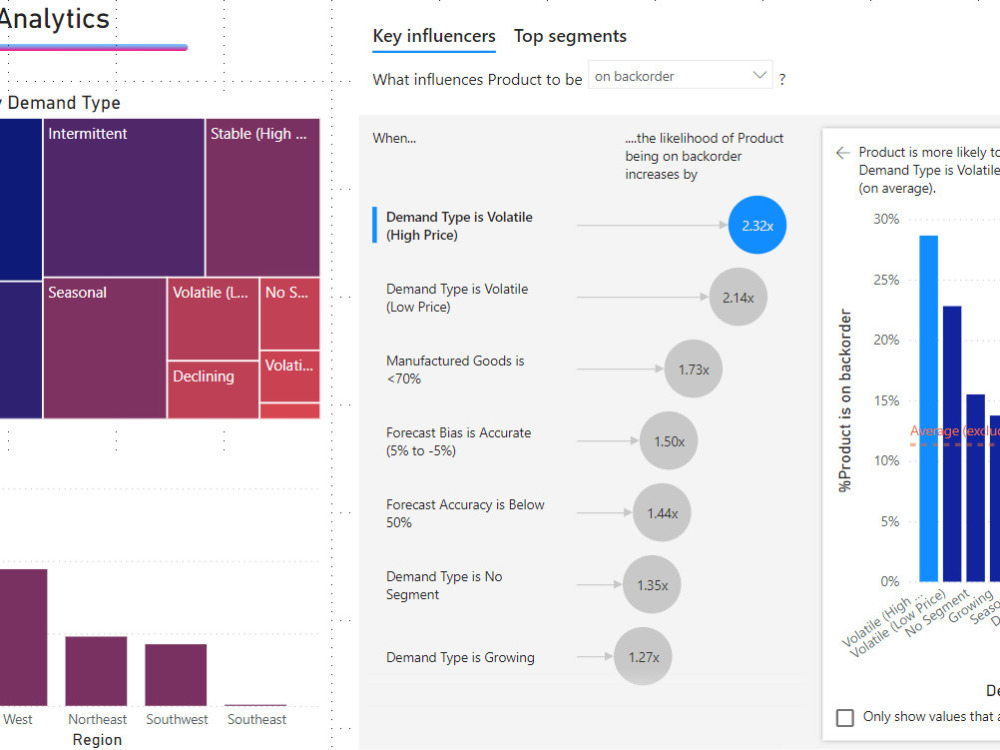Click the 1.35x No Segment bubble
Image resolution: width=1000 pixels, height=750 pixels.
pos(651,584)
